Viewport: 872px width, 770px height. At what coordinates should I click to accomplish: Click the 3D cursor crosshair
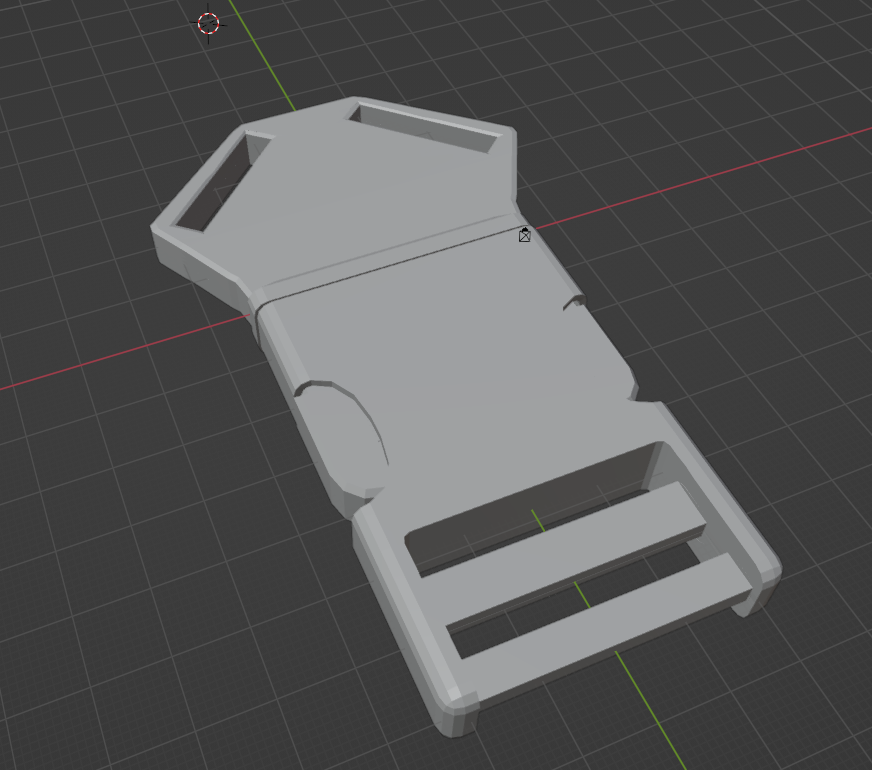point(209,23)
